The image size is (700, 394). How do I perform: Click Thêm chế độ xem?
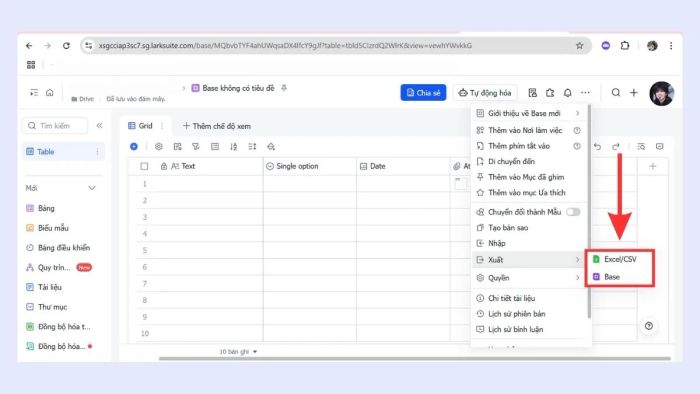click(217, 126)
